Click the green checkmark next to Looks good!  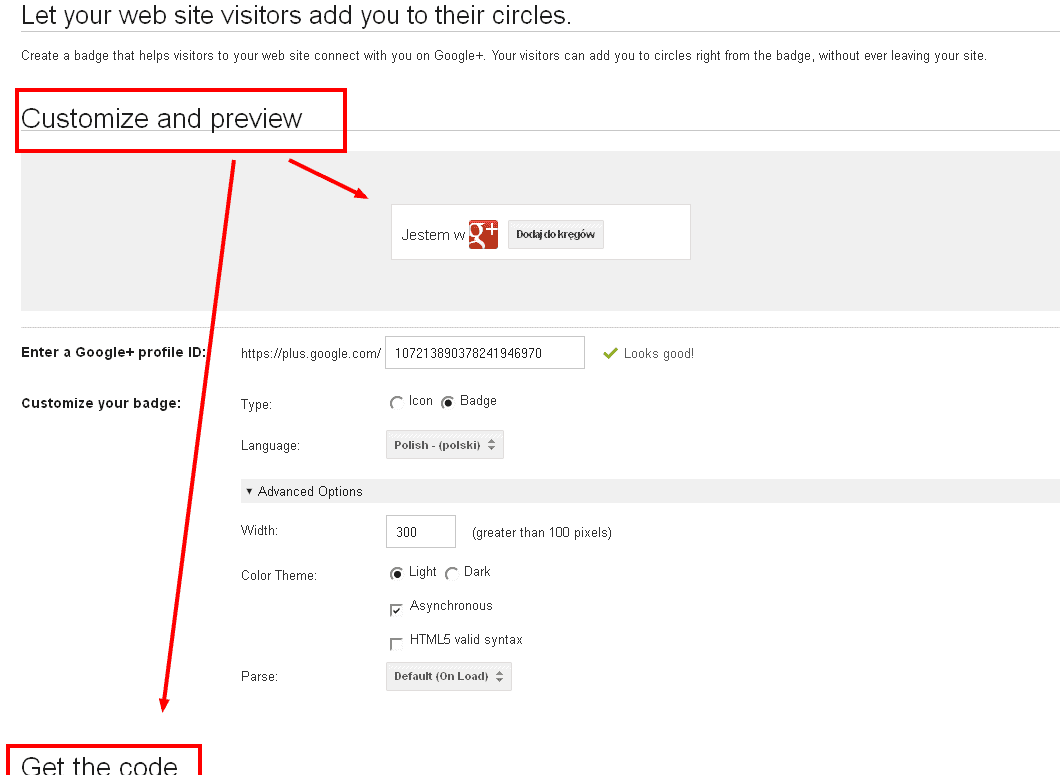[x=610, y=353]
